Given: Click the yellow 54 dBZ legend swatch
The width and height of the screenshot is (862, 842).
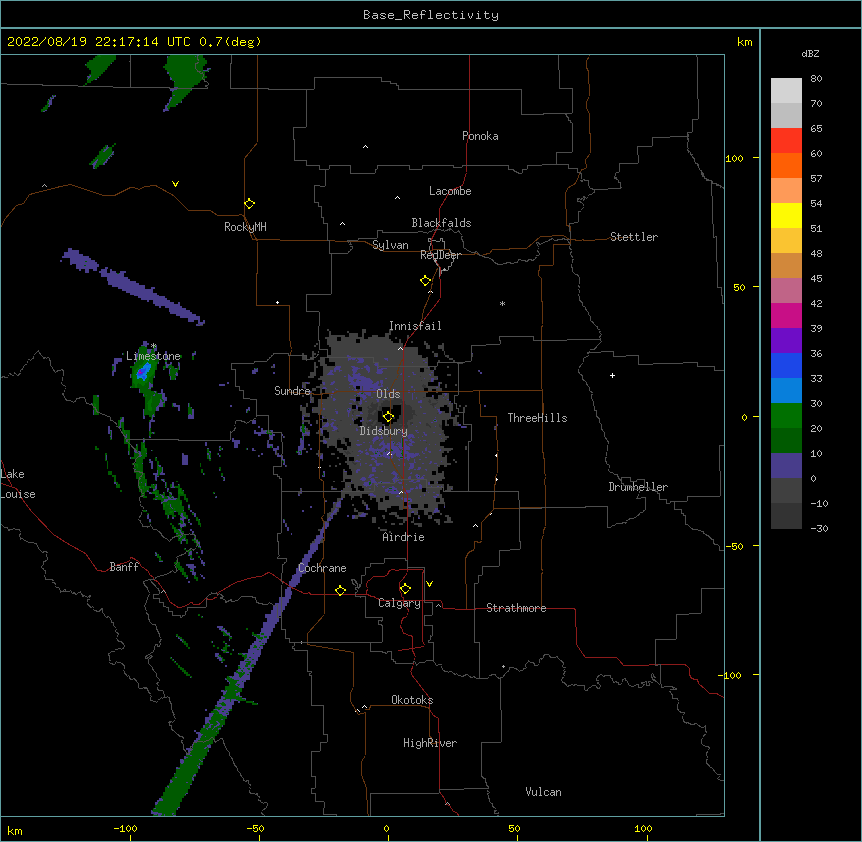Looking at the screenshot, I should 786,215.
